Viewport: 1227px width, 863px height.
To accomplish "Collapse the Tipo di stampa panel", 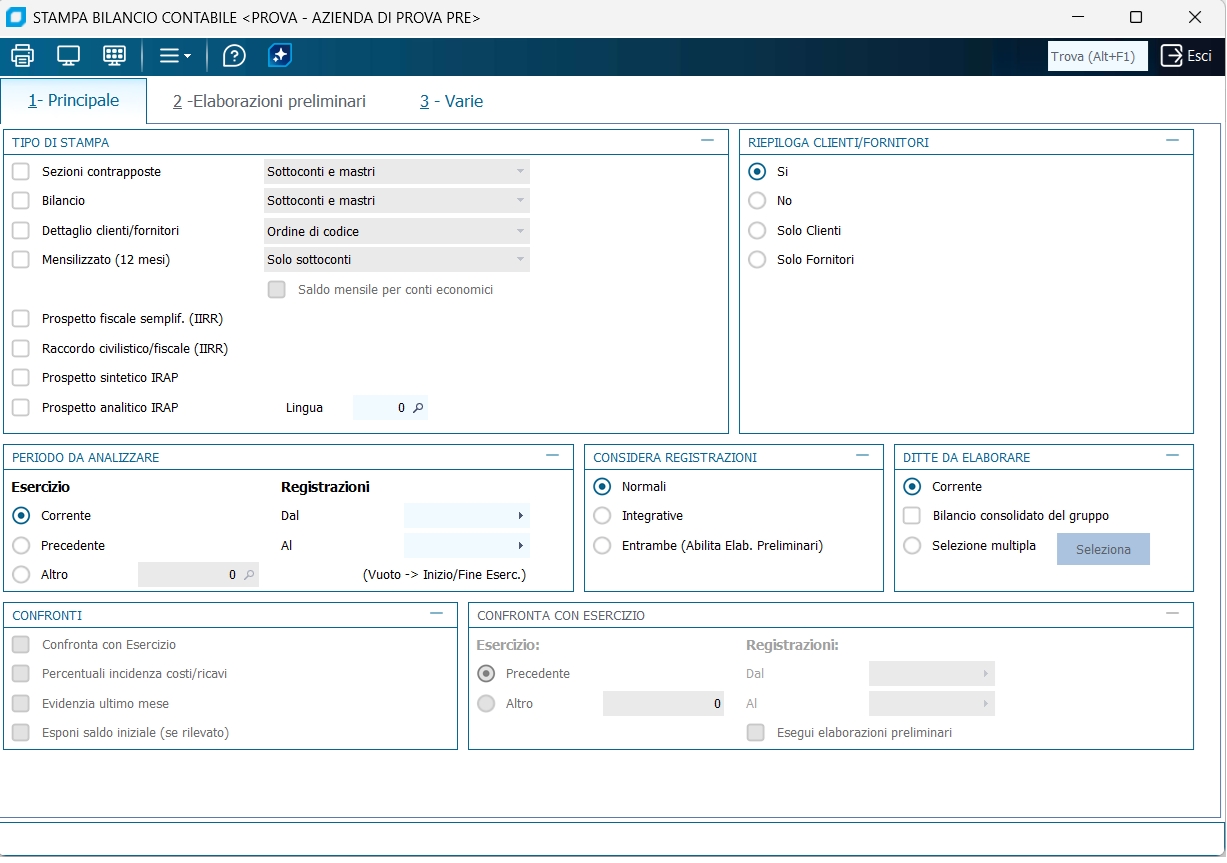I will [708, 142].
